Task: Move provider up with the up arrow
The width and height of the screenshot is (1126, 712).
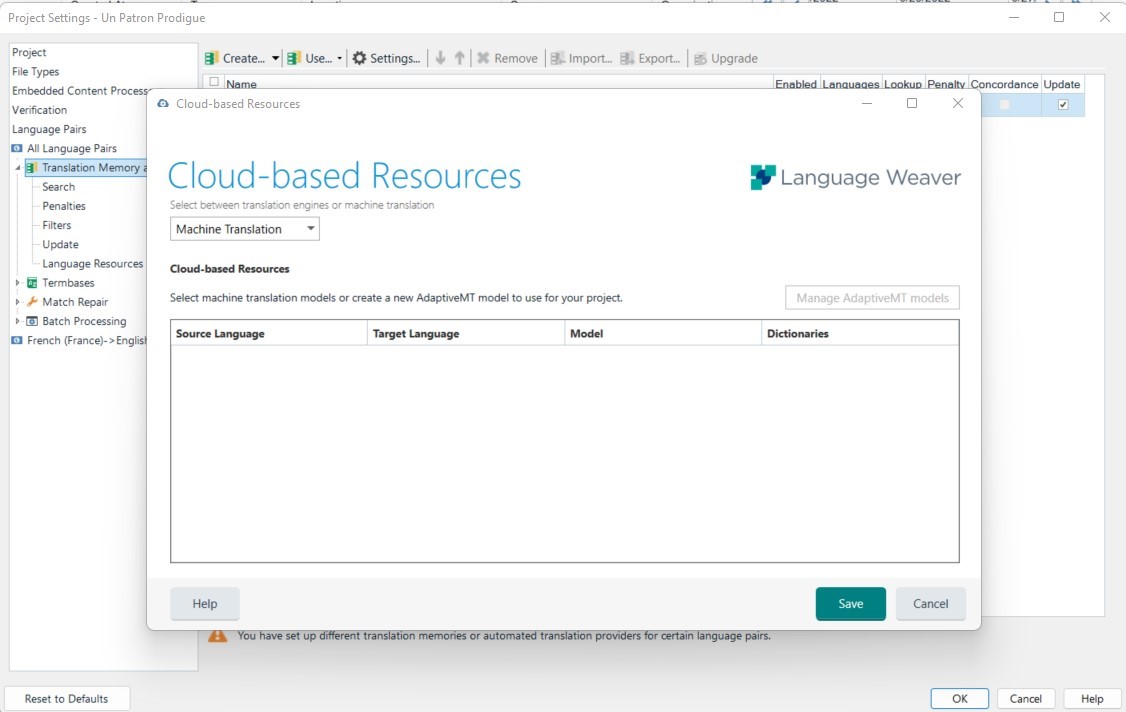Action: tap(460, 58)
